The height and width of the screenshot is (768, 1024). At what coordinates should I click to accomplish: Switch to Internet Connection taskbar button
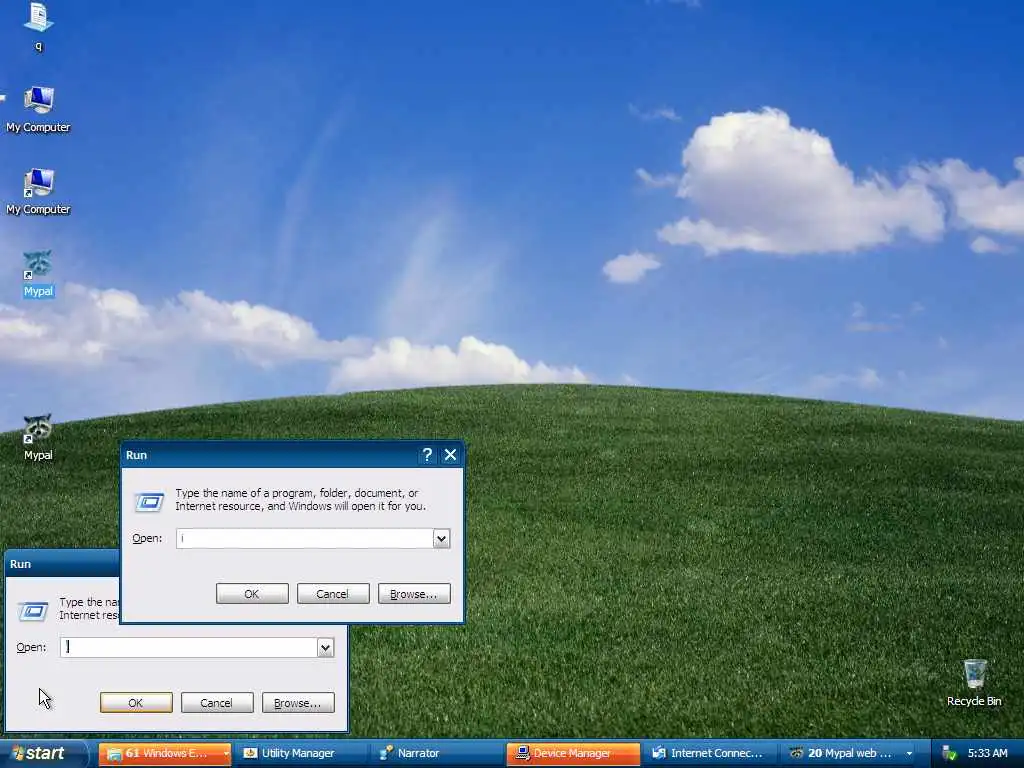(x=709, y=754)
